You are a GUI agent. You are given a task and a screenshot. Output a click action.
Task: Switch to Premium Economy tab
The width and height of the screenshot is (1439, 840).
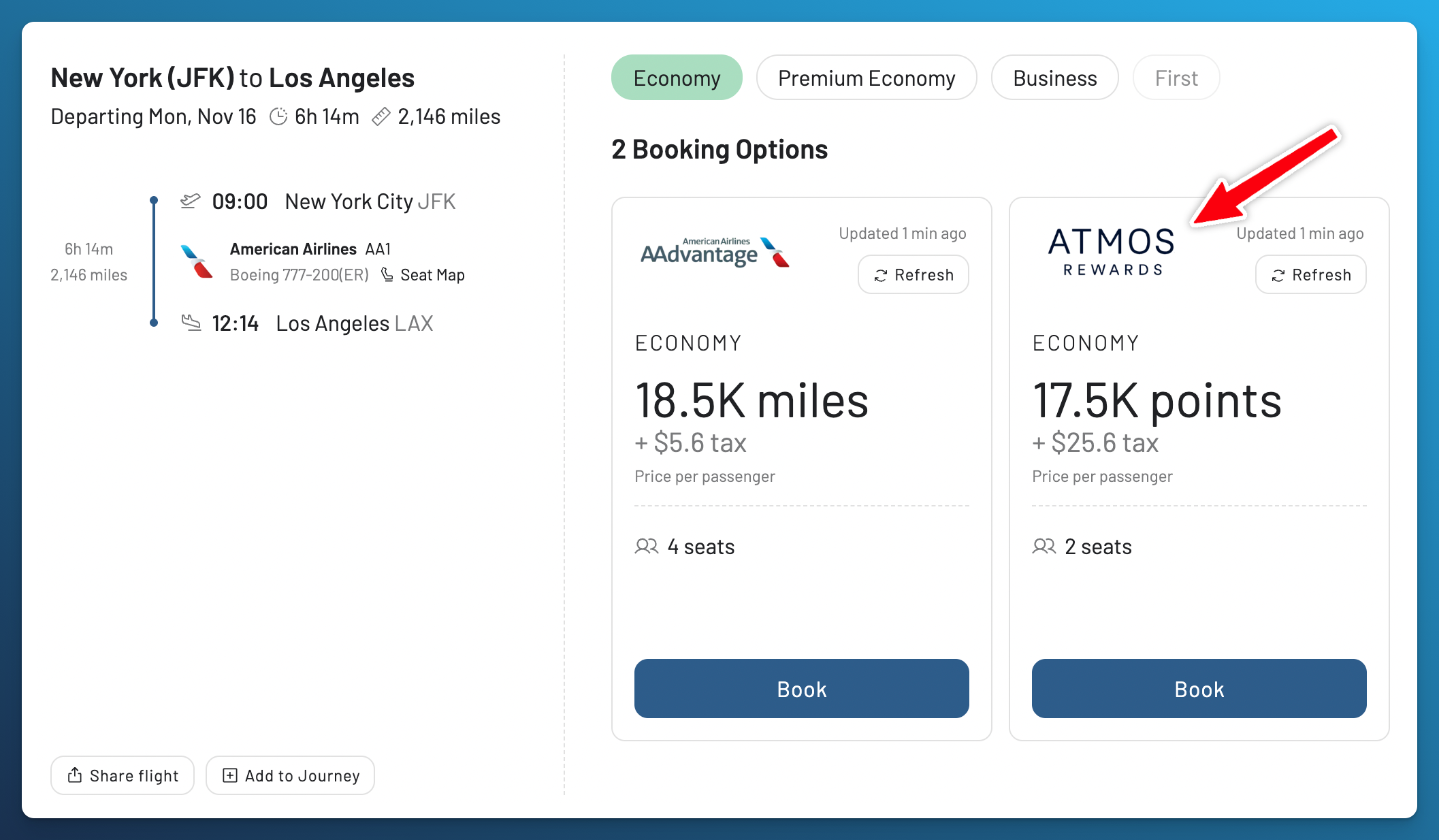[867, 78]
